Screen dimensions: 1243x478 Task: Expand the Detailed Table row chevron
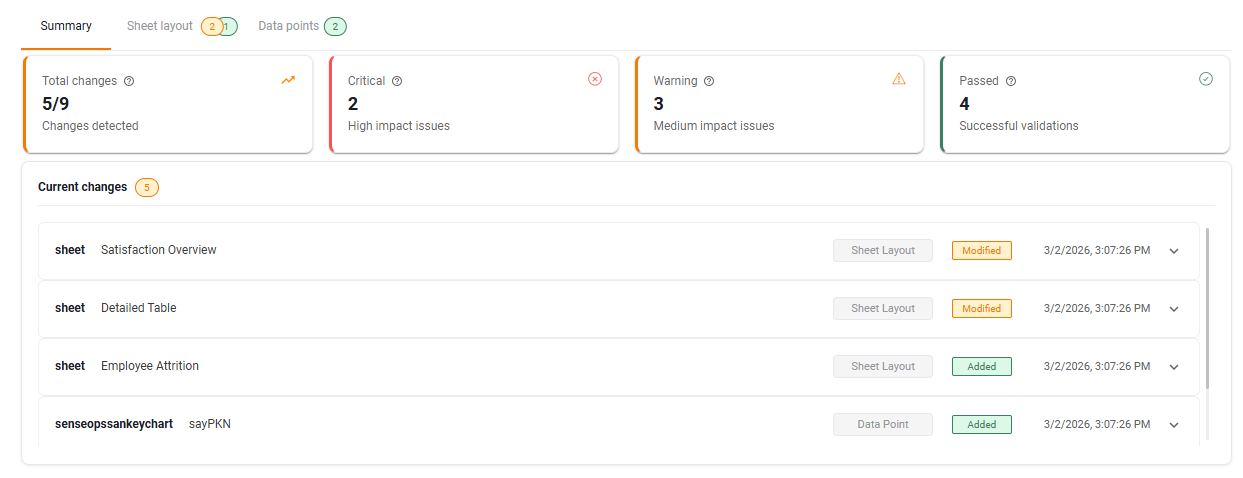[x=1174, y=309]
